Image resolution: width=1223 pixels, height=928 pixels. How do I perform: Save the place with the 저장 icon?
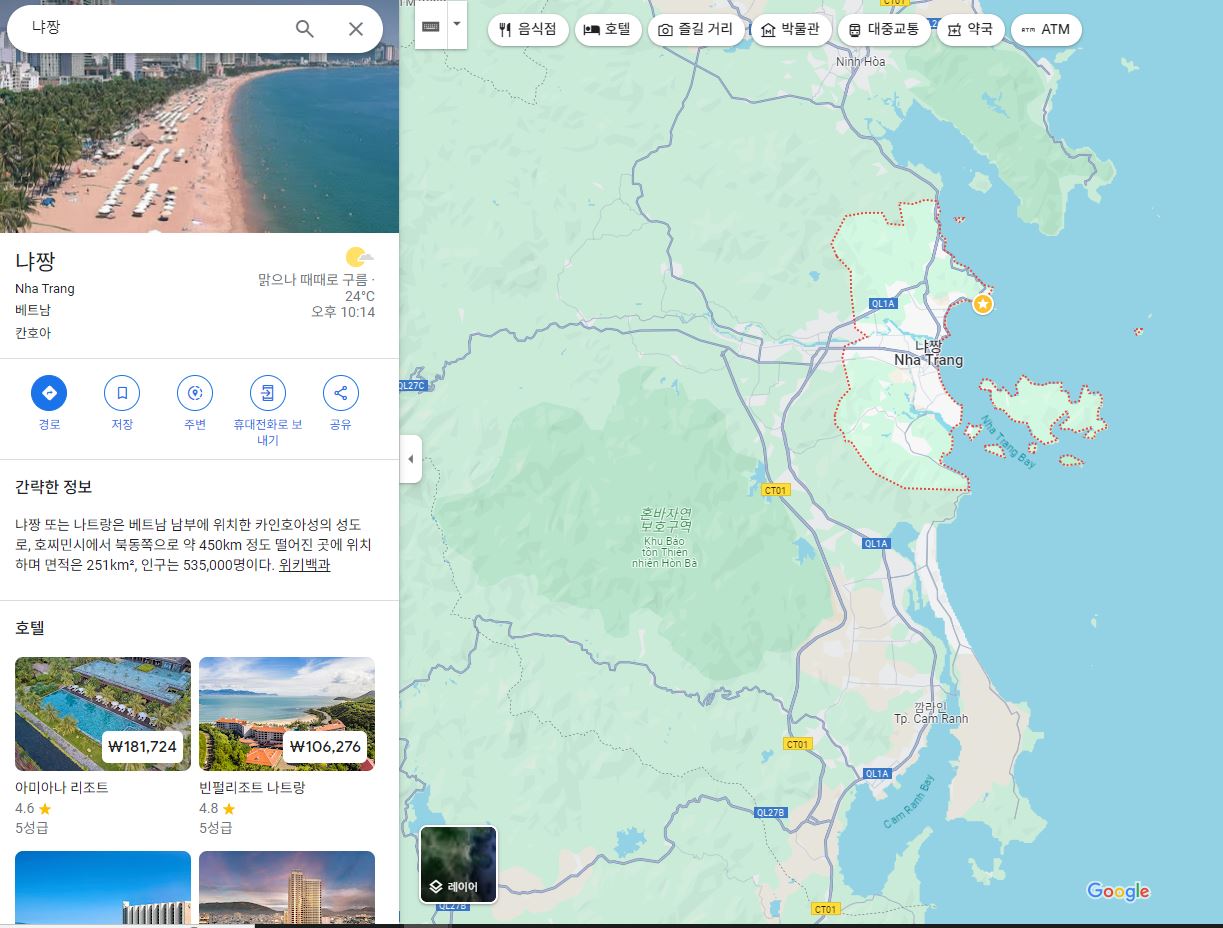tap(122, 393)
